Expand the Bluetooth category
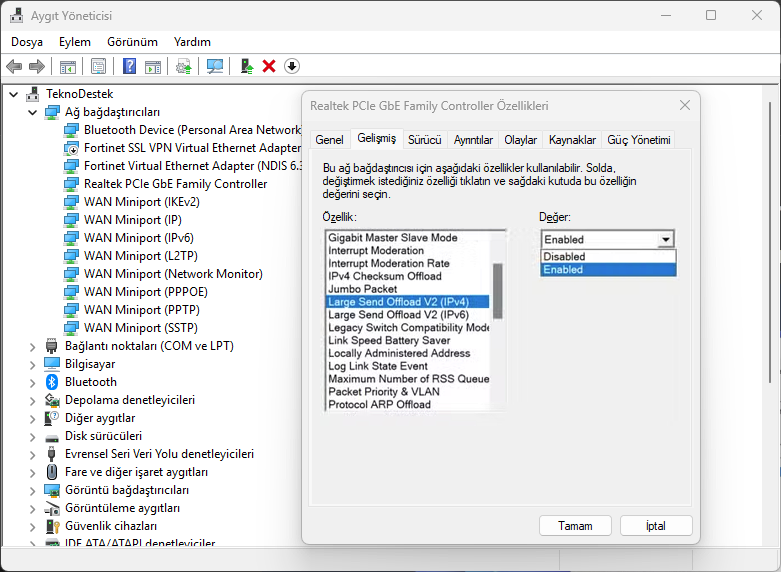The height and width of the screenshot is (572, 781). 33,382
